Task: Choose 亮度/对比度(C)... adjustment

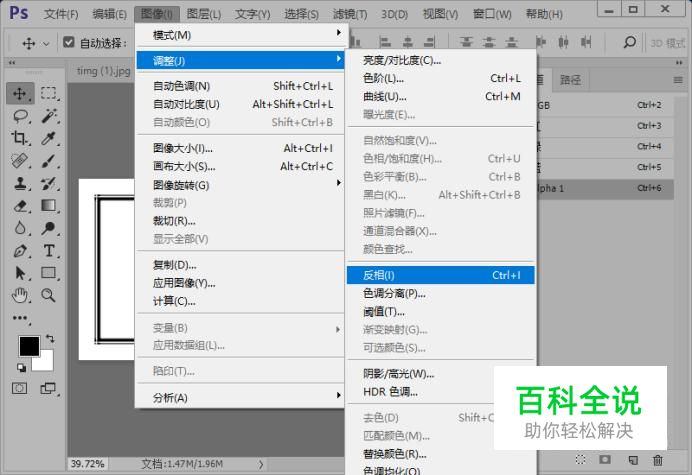Action: [x=440, y=60]
